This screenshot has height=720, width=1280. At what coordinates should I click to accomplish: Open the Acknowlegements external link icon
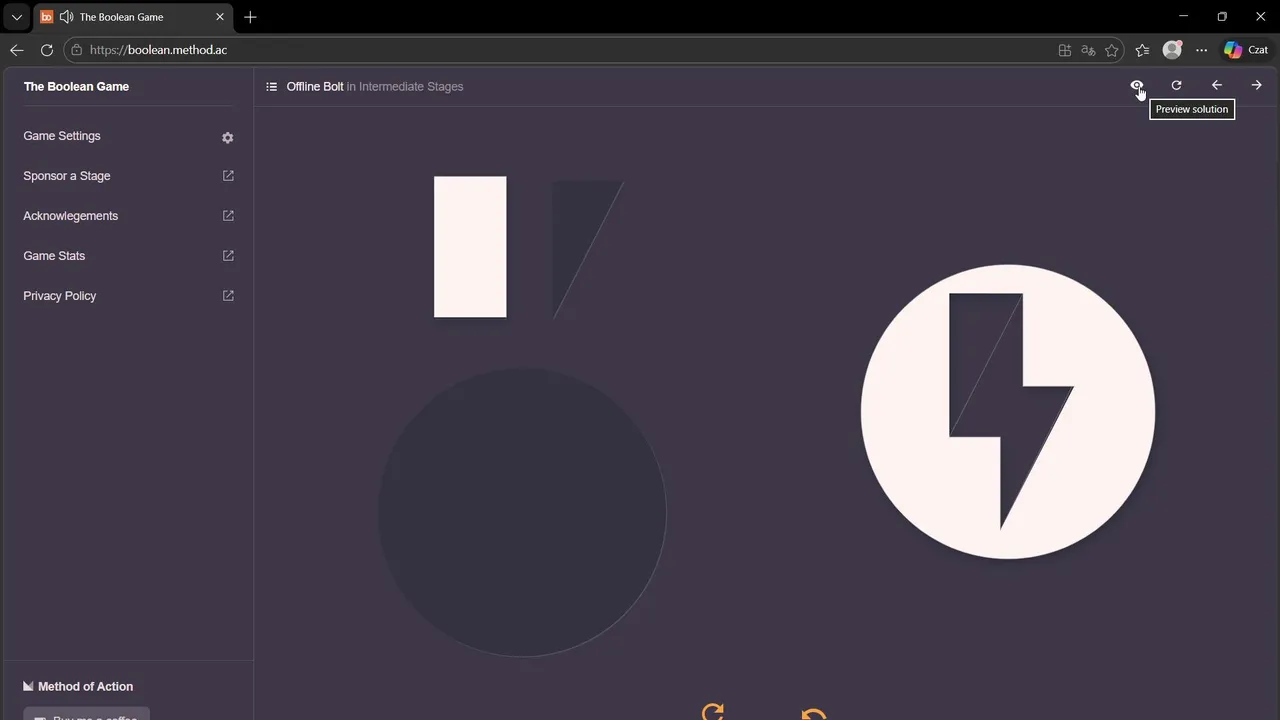[228, 216]
